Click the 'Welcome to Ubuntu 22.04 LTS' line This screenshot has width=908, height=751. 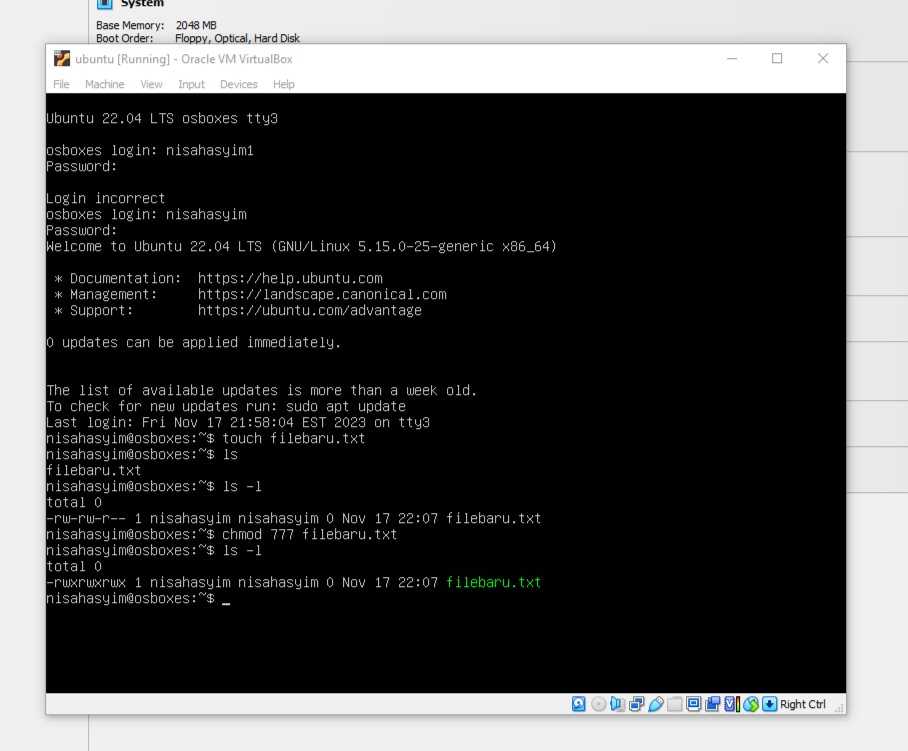[302, 246]
